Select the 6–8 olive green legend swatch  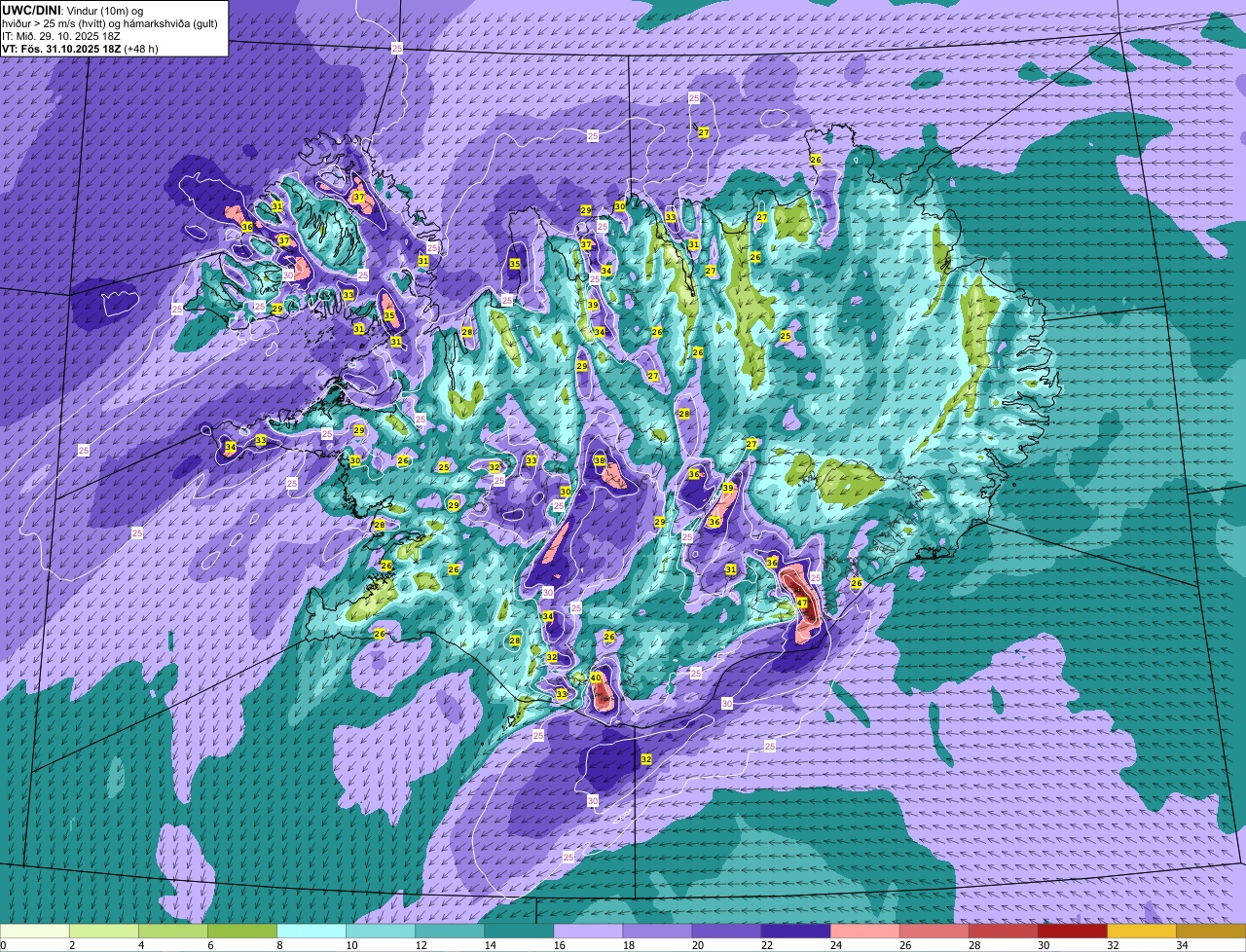pyautogui.click(x=242, y=931)
